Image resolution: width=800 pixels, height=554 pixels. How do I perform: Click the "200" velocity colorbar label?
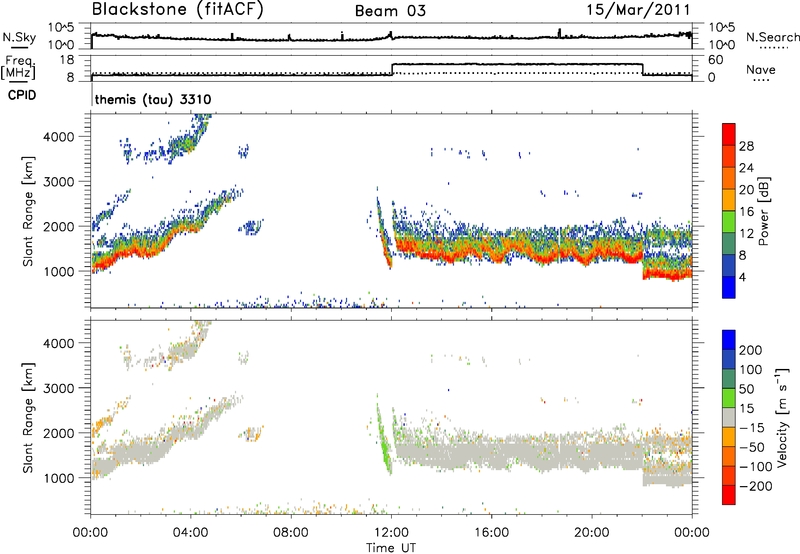[751, 350]
